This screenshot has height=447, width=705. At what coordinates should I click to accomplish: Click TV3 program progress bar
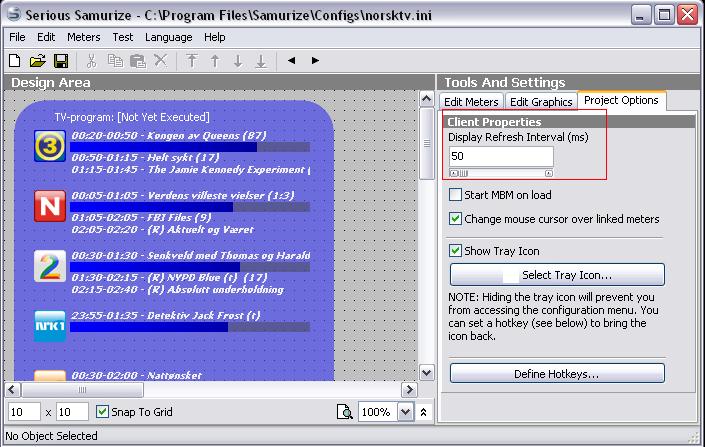(x=190, y=147)
